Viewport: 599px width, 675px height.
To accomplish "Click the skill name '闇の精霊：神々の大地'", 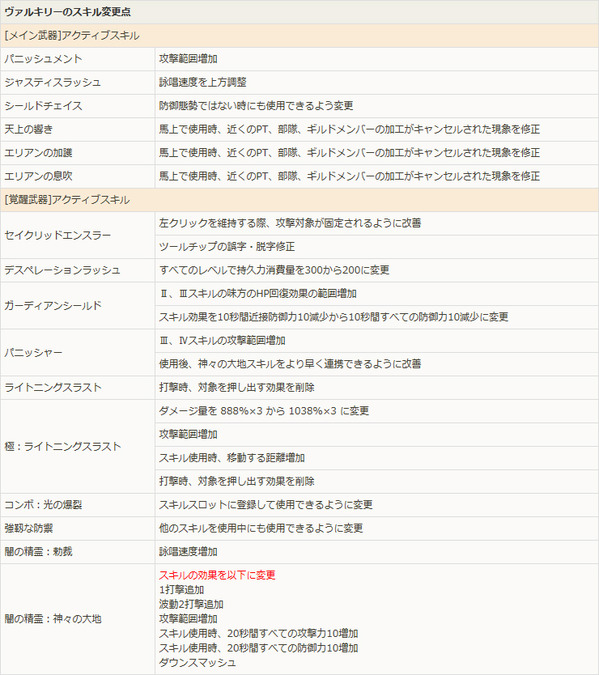I will 53,619.
